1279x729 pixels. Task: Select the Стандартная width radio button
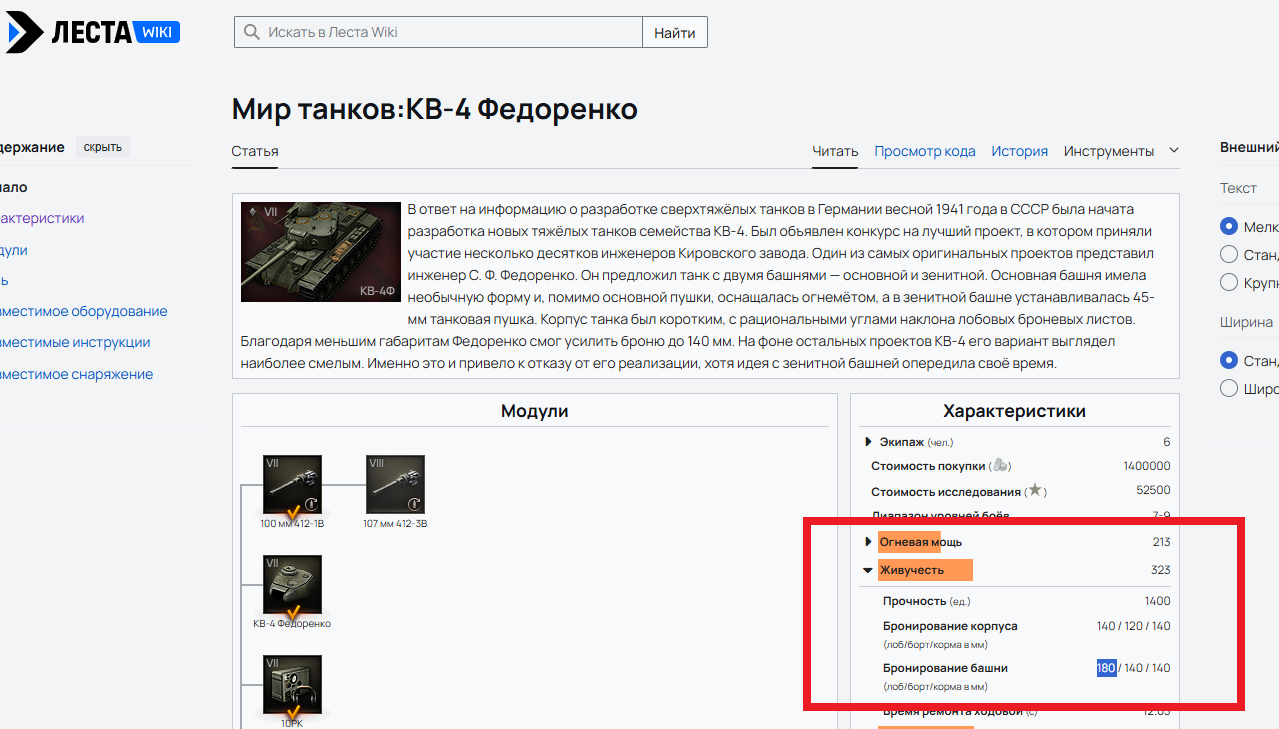pyautogui.click(x=1229, y=360)
